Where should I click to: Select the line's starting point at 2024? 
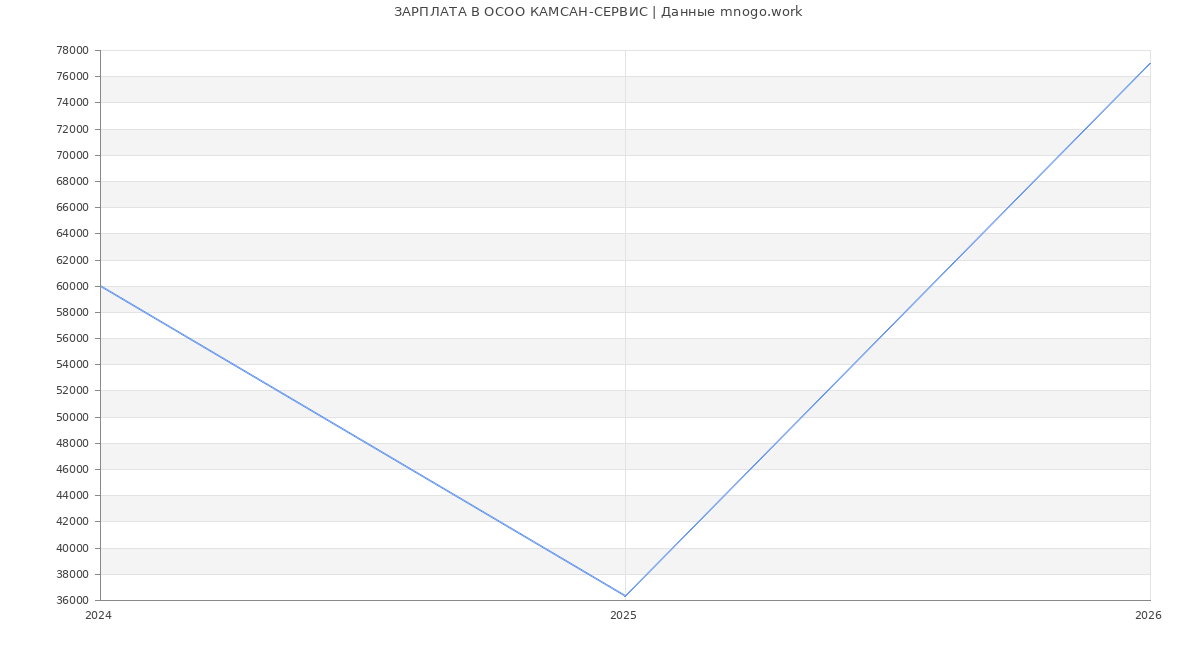pos(101,286)
